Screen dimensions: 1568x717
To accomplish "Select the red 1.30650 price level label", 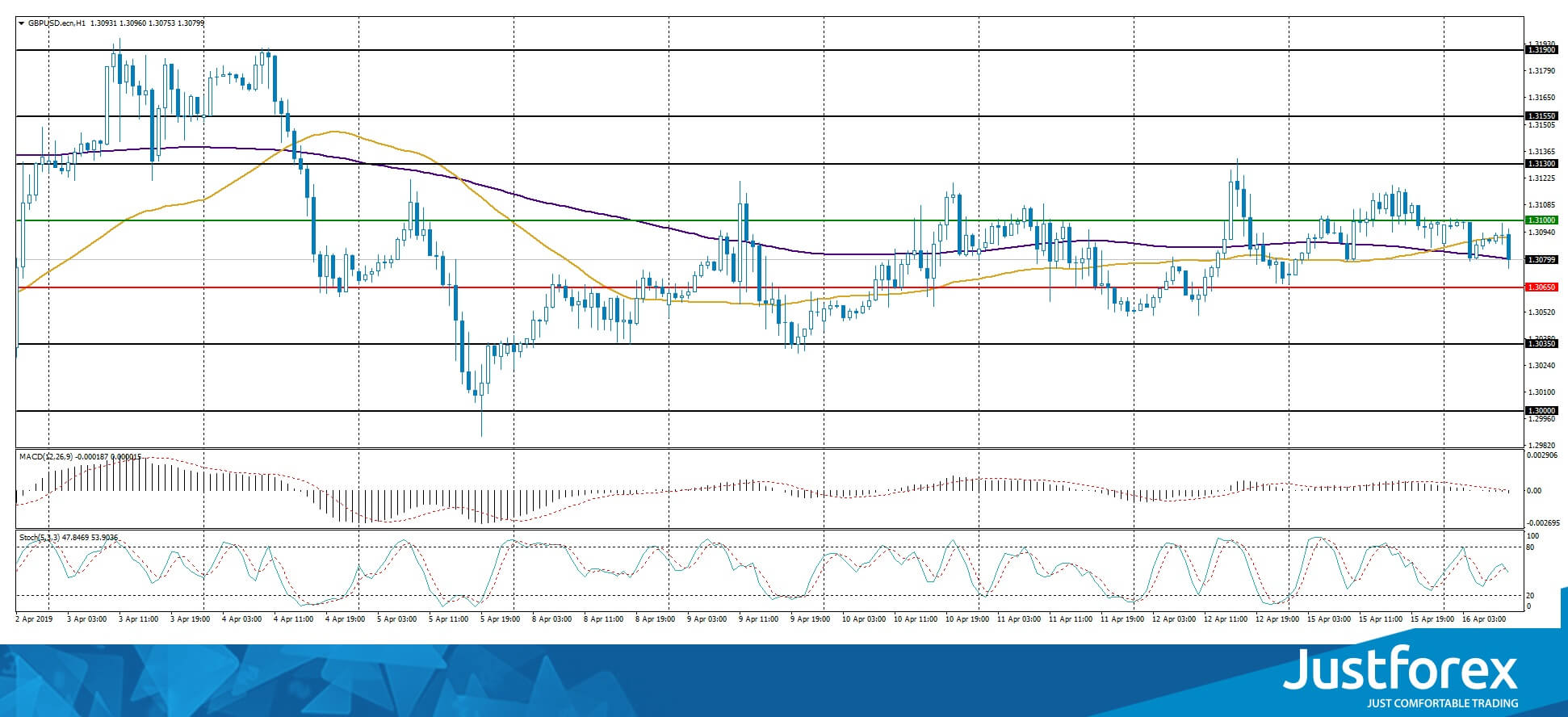I will [1541, 287].
